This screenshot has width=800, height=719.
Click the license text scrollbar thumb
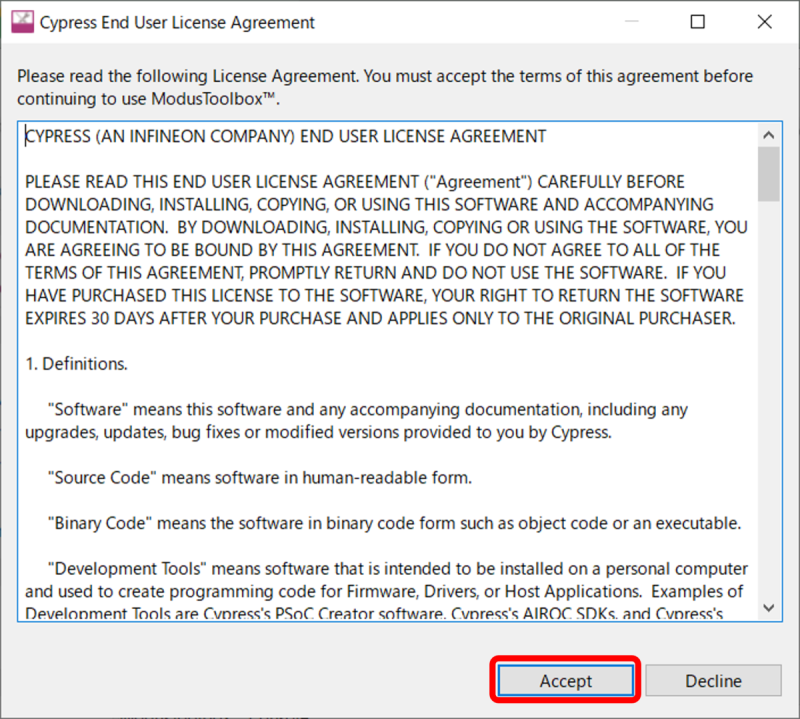pos(768,174)
